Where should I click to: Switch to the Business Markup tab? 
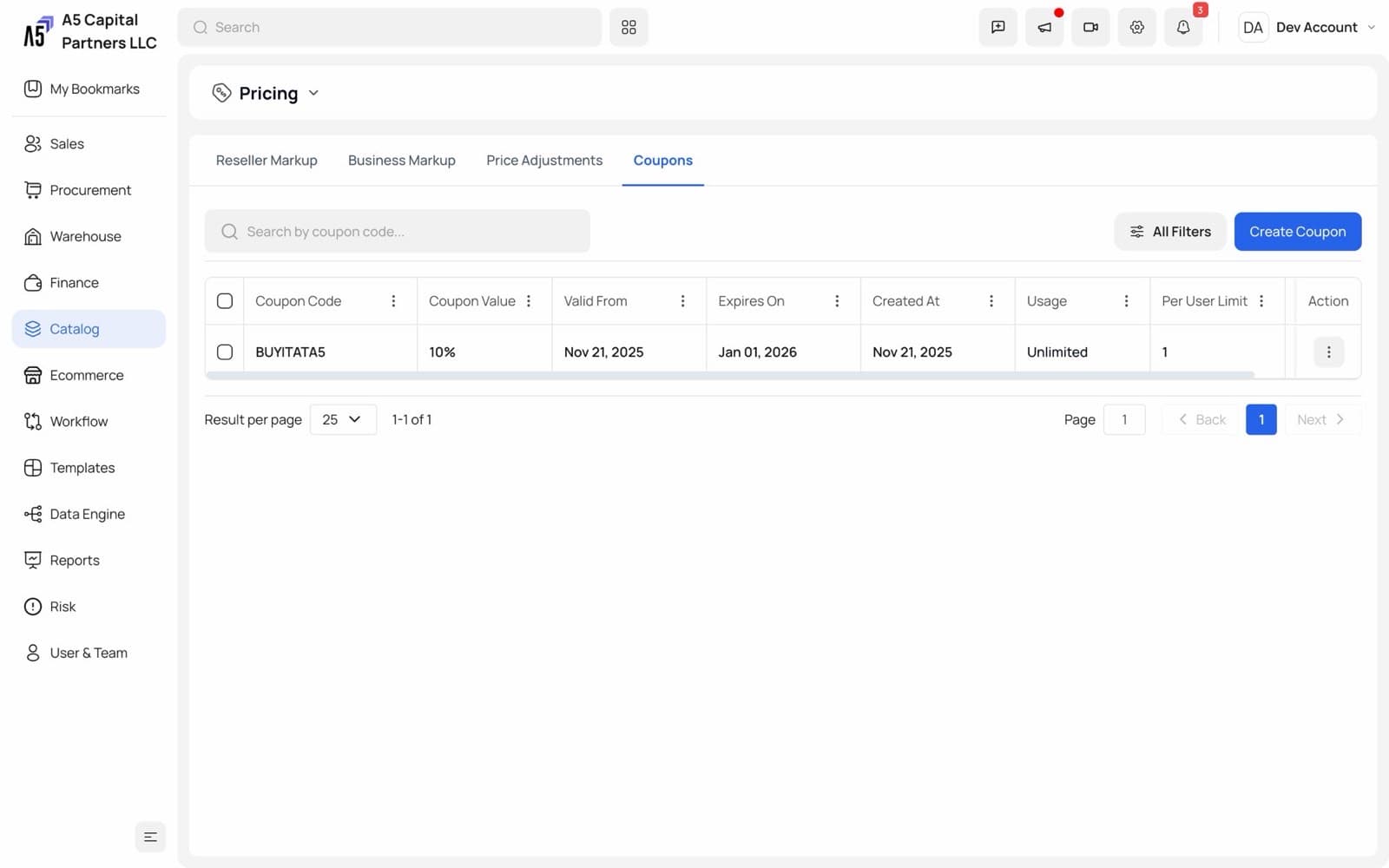point(402,161)
